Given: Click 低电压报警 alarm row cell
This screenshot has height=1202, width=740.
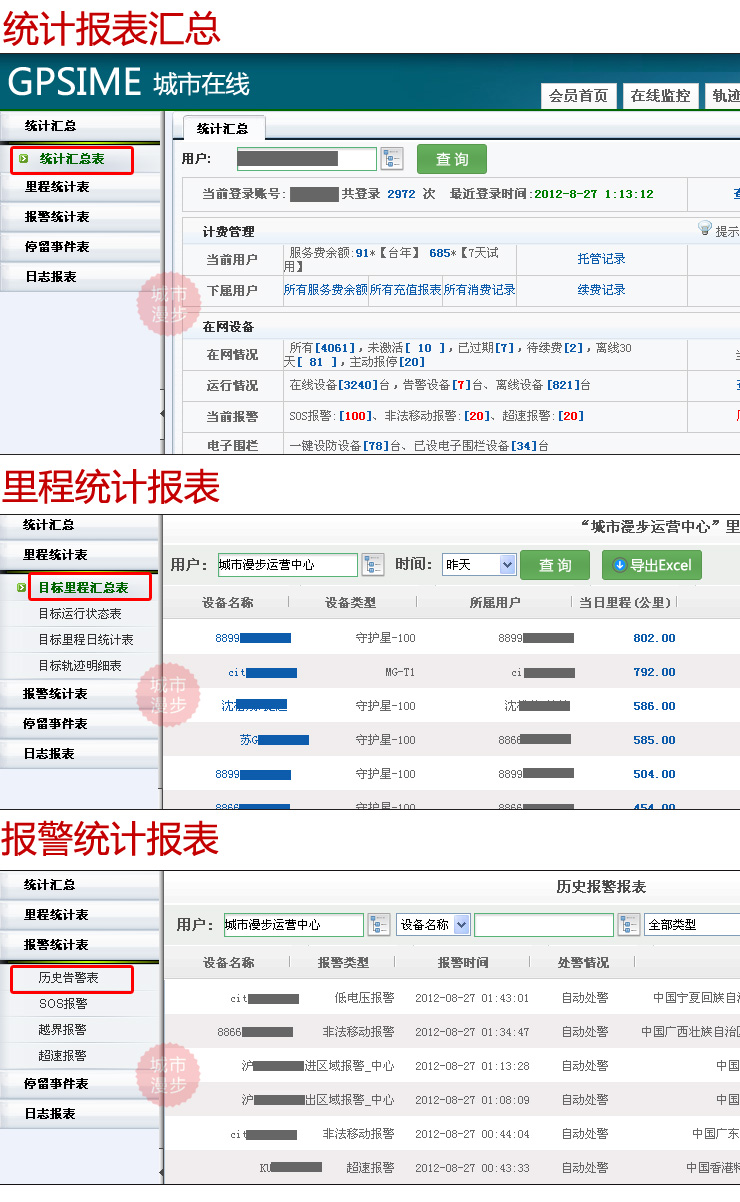Looking at the screenshot, I should tap(364, 998).
